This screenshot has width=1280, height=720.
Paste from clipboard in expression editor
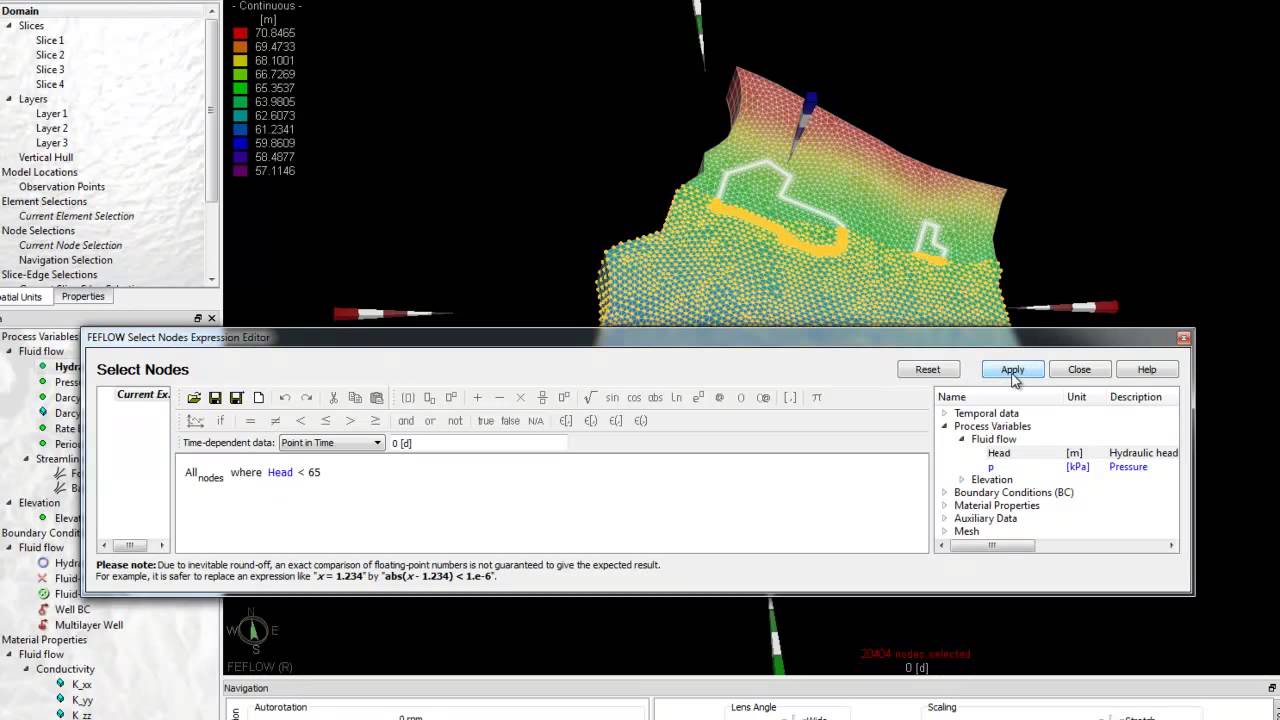coord(377,398)
